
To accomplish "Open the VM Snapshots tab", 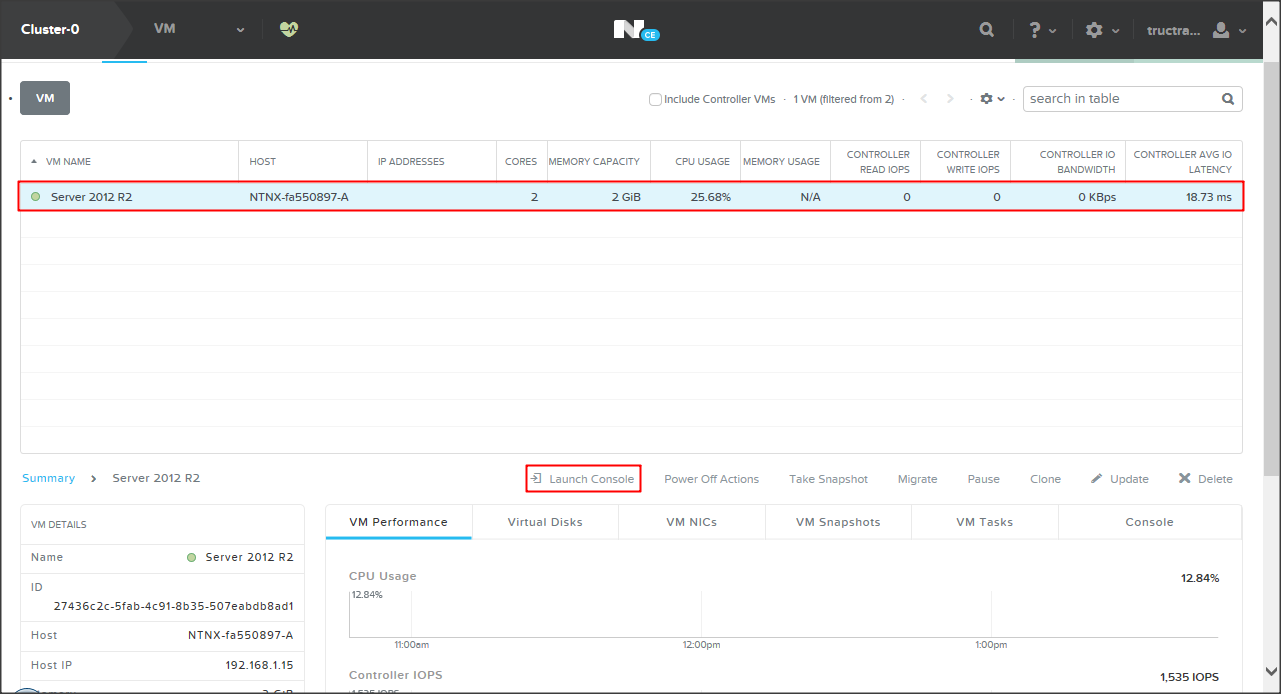I will [x=838, y=522].
